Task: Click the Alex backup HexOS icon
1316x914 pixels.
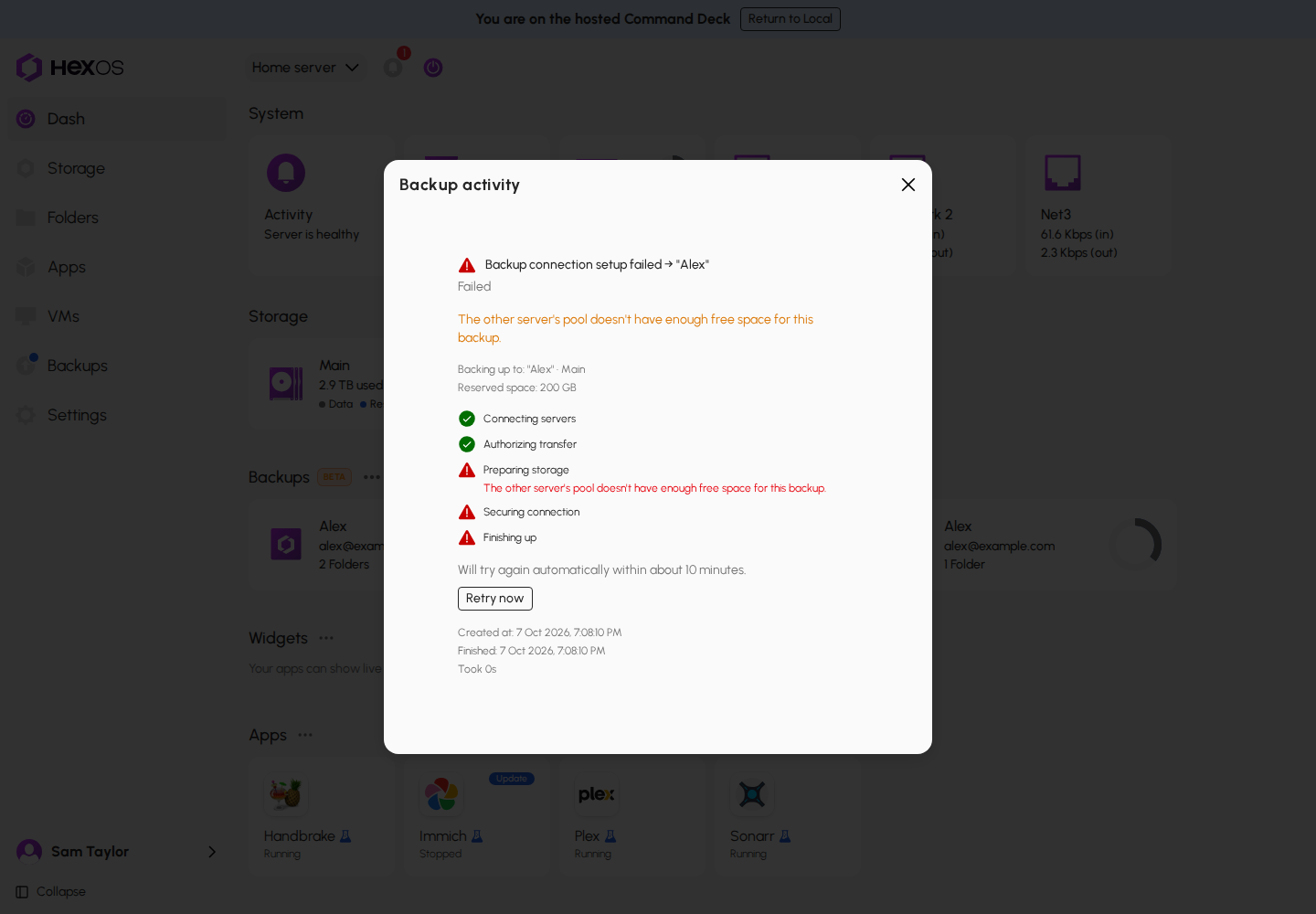Action: pyautogui.click(x=286, y=545)
